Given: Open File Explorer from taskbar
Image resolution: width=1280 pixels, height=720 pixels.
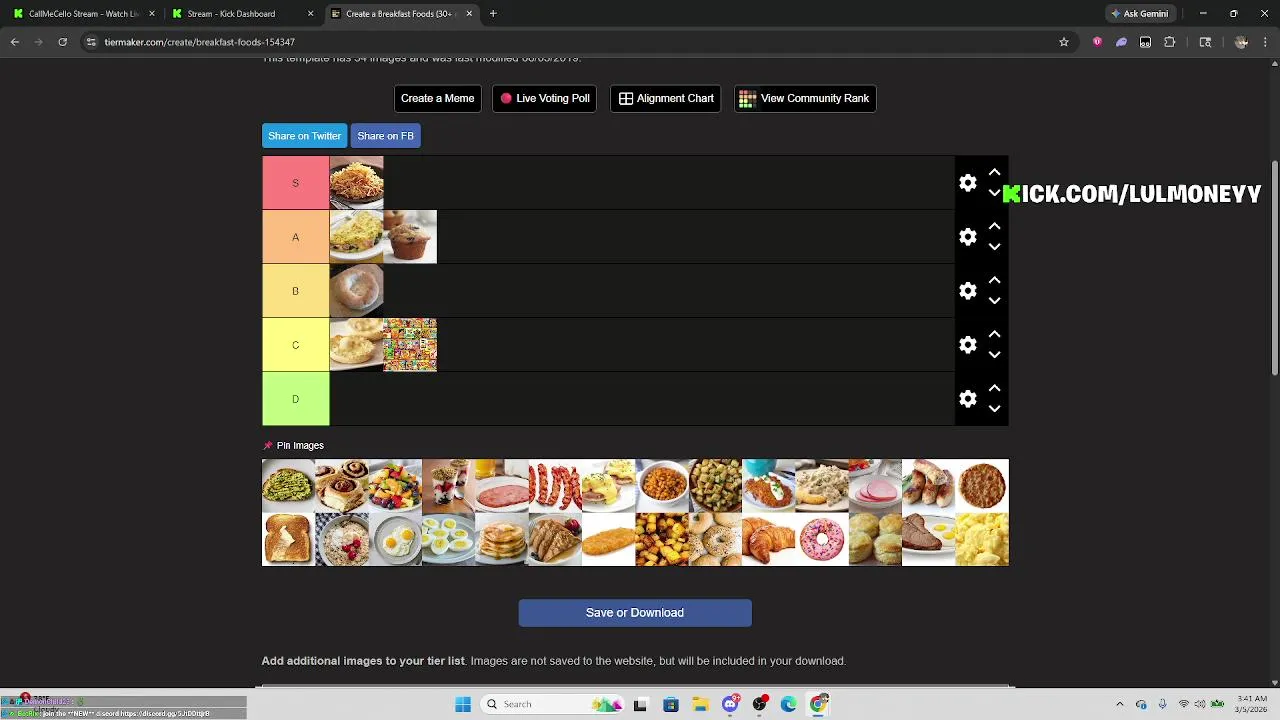Looking at the screenshot, I should pos(700,704).
